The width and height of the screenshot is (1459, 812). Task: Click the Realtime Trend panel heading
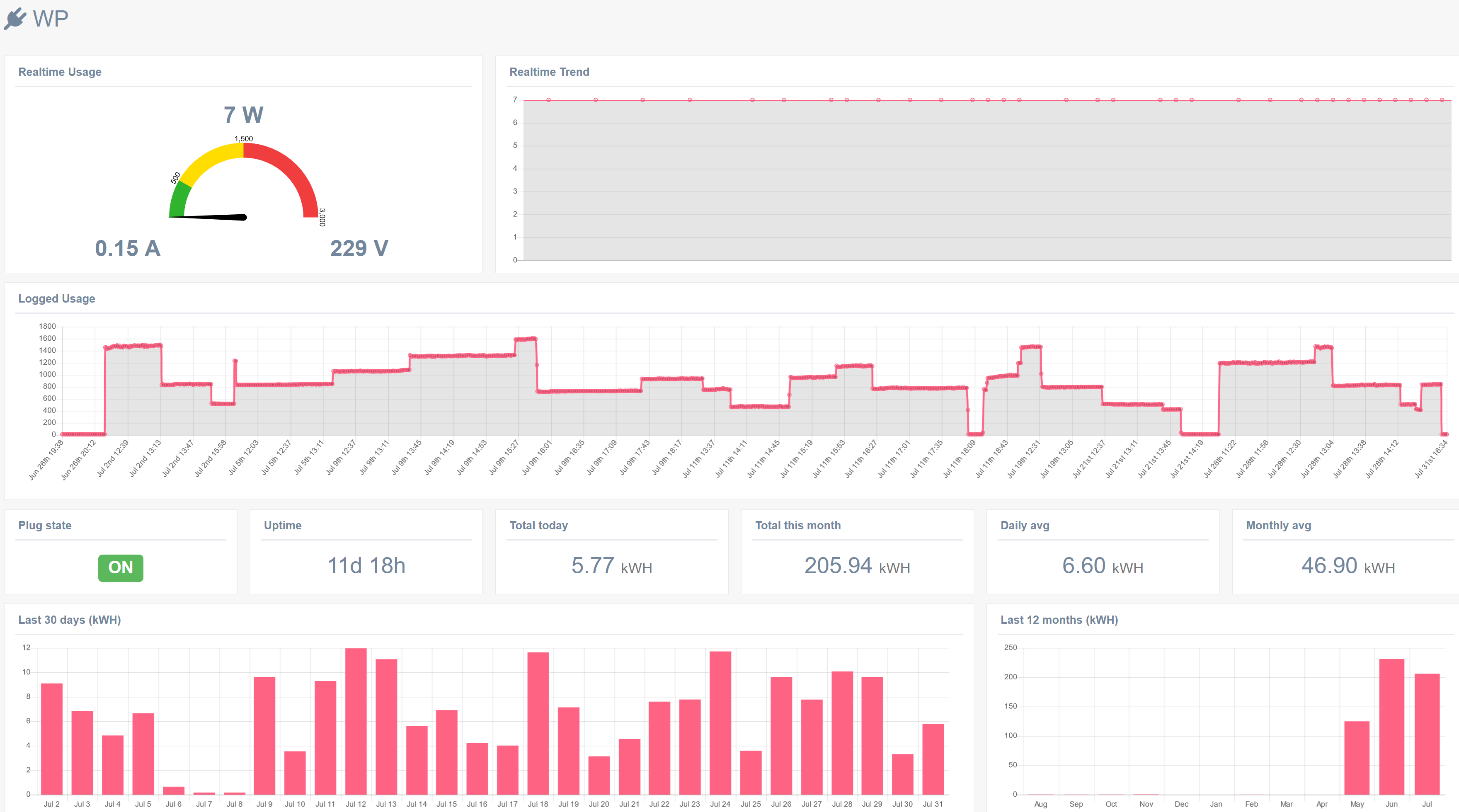(549, 72)
